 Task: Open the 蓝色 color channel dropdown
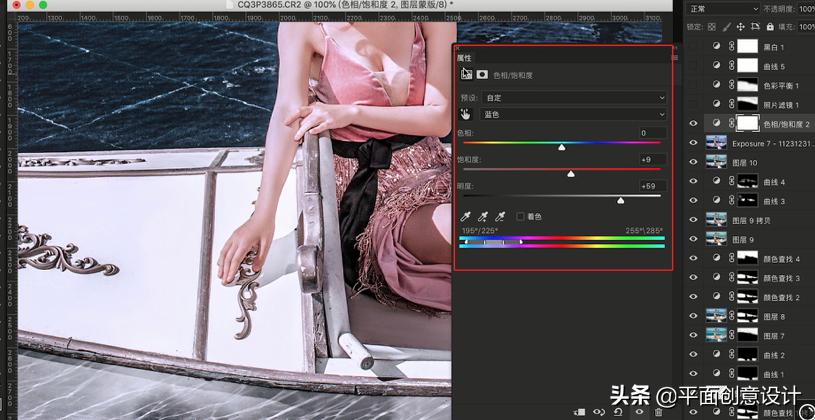click(575, 115)
